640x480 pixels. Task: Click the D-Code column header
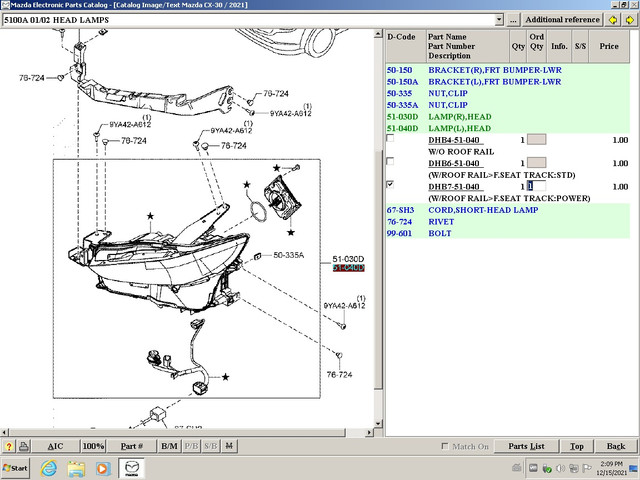click(406, 46)
